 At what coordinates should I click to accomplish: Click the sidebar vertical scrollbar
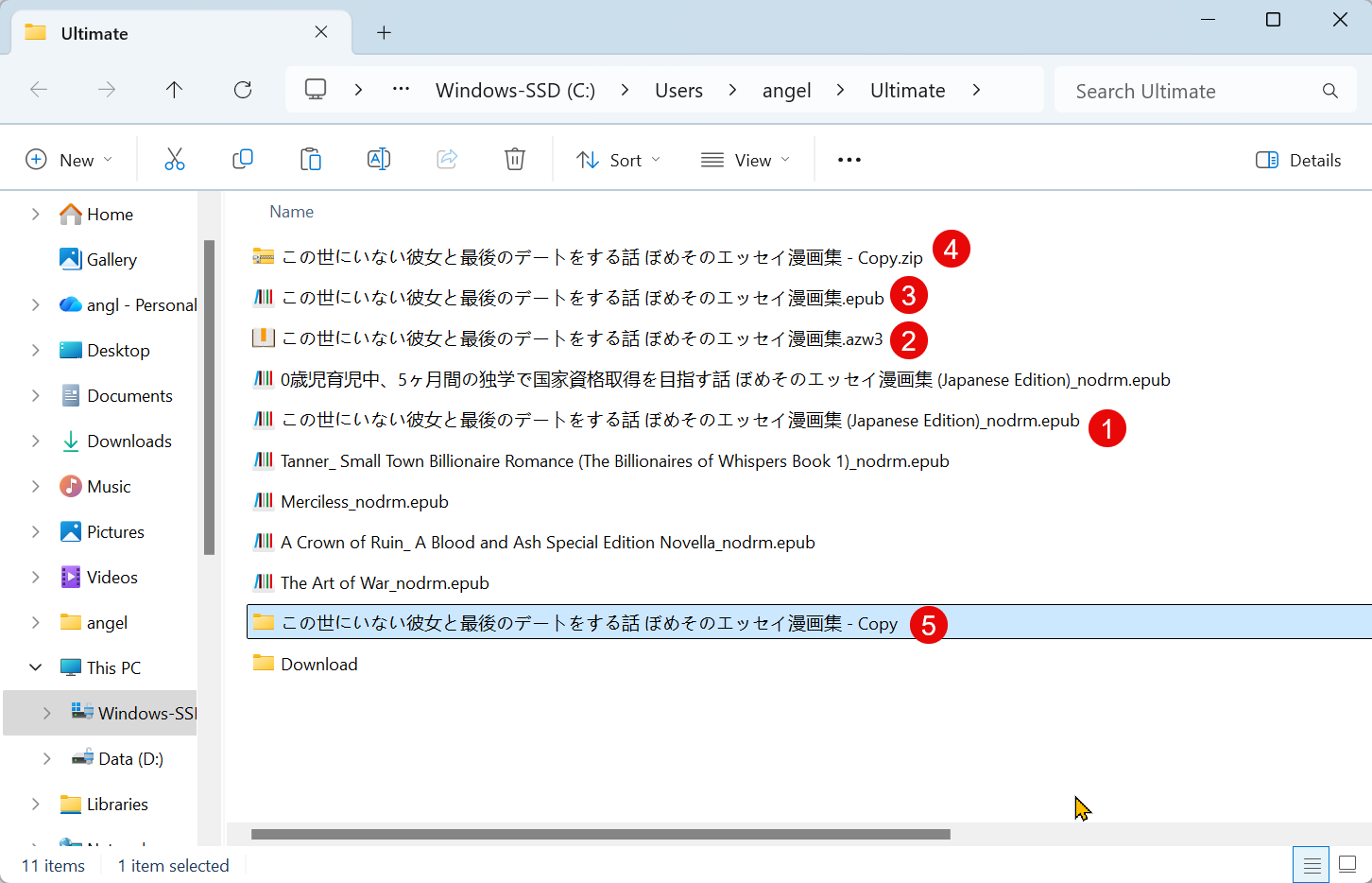click(x=209, y=397)
